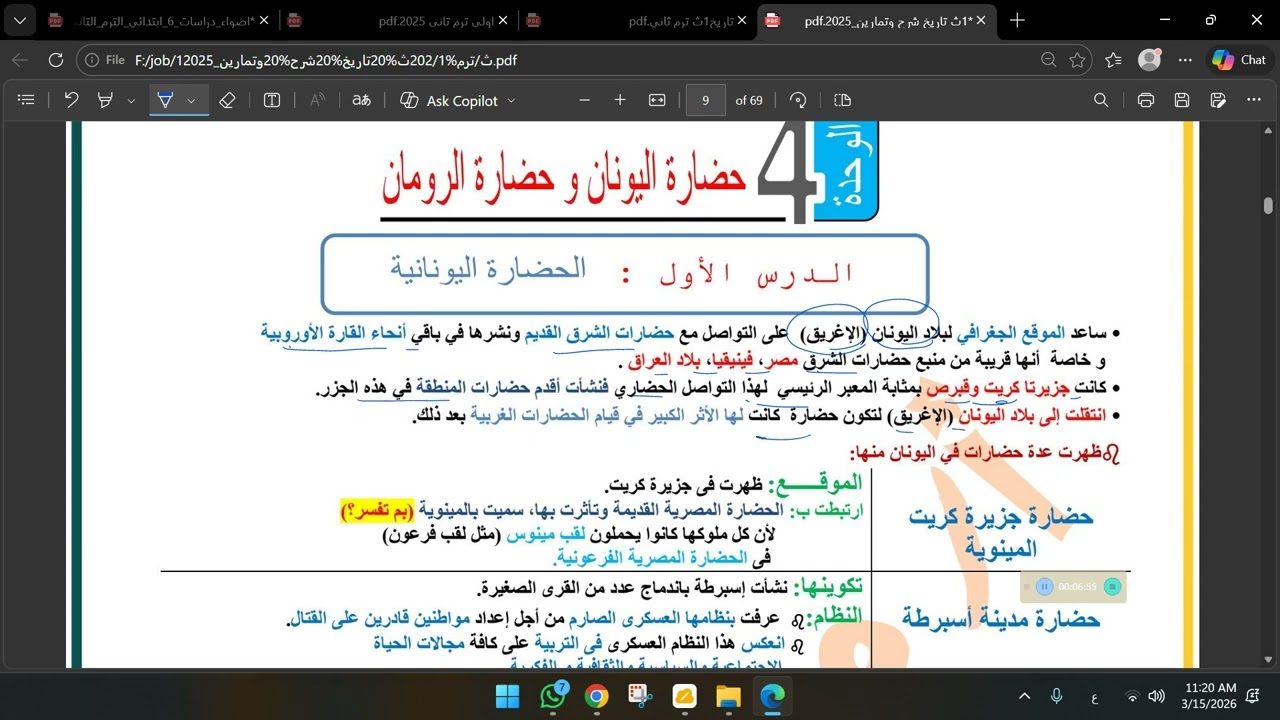Click the vertical scrollbar thumb

point(1268,205)
